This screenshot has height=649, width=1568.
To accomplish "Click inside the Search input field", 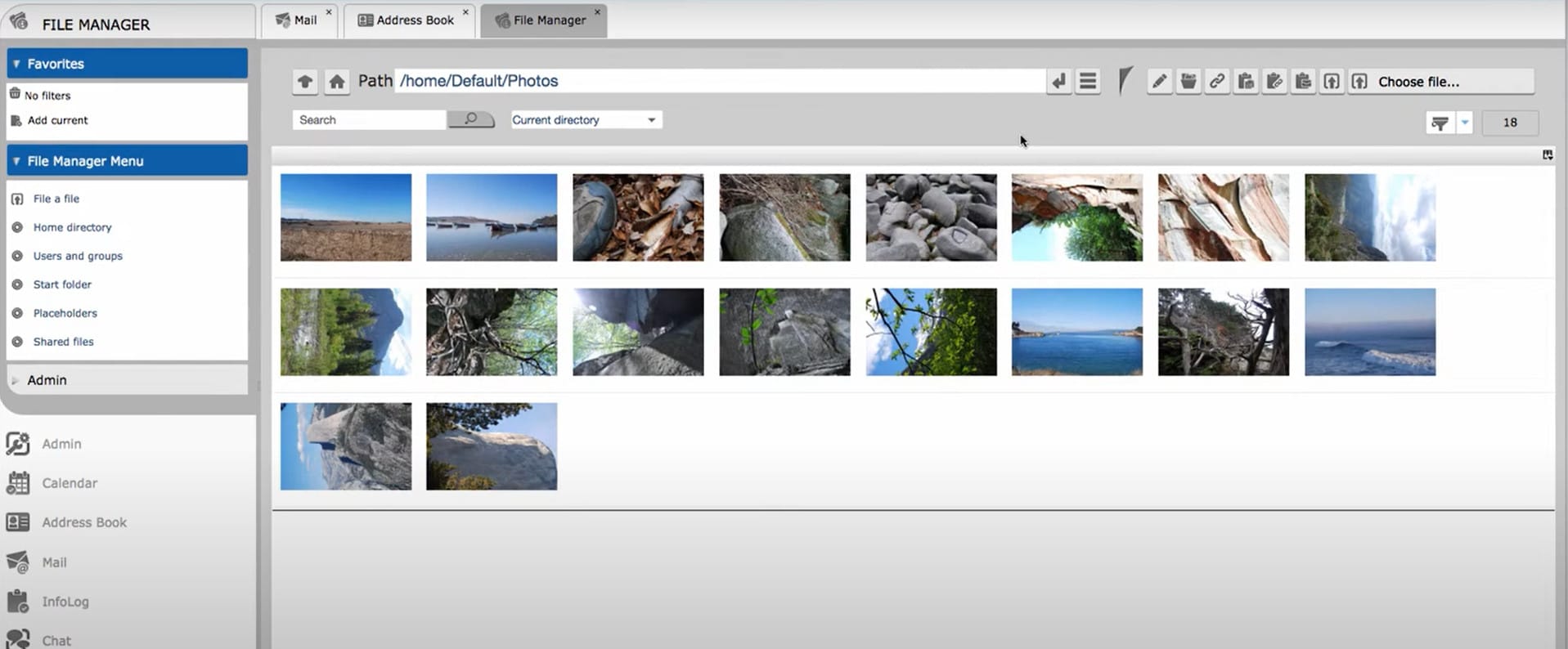I will click(368, 120).
